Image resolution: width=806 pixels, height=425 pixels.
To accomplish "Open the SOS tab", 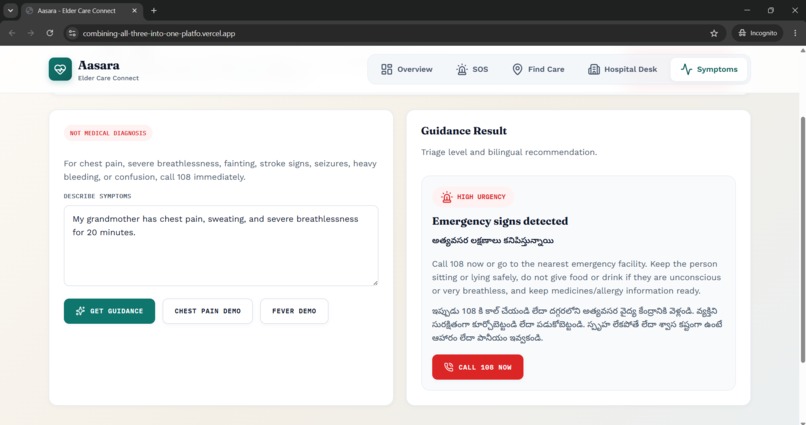I will click(x=472, y=69).
